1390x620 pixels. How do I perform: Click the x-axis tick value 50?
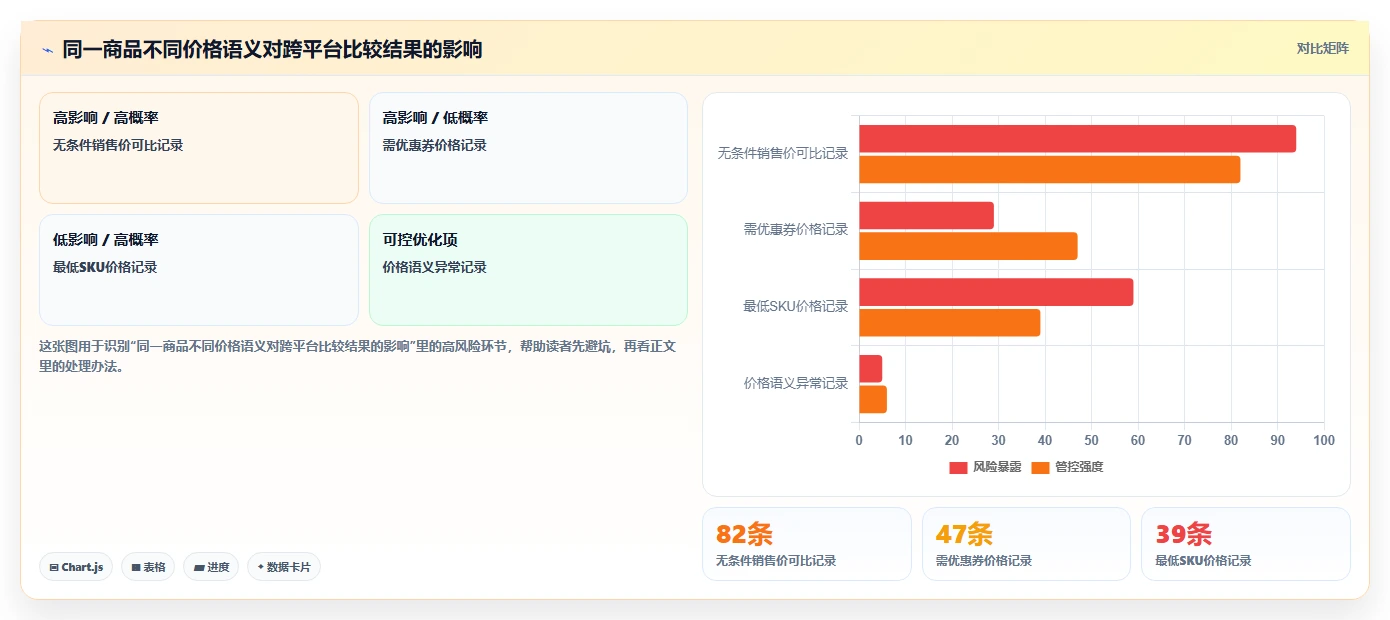click(x=1091, y=441)
